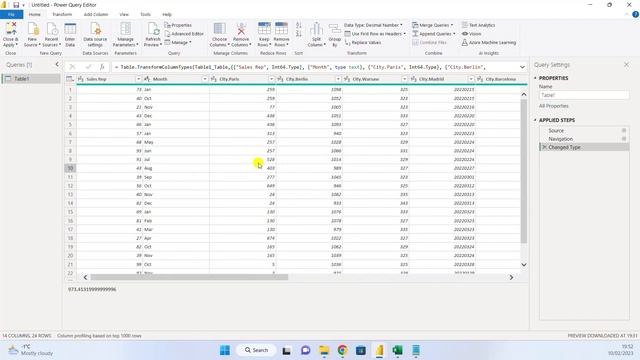Click the save icon in title bar
This screenshot has width=640, height=360.
(16, 5)
